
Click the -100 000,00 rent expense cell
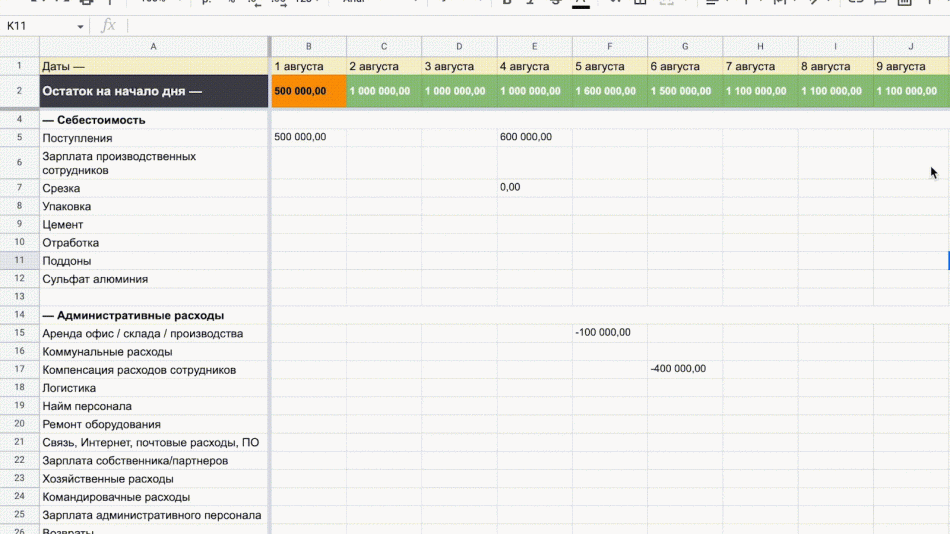[x=610, y=333]
